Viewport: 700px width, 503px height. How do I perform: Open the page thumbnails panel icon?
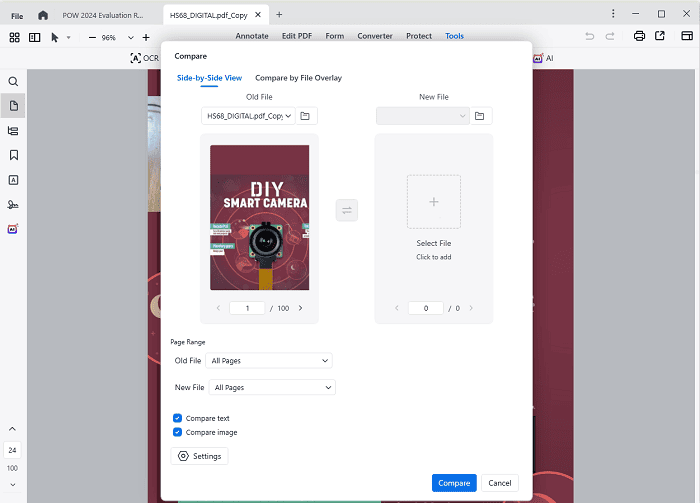pyautogui.click(x=13, y=105)
